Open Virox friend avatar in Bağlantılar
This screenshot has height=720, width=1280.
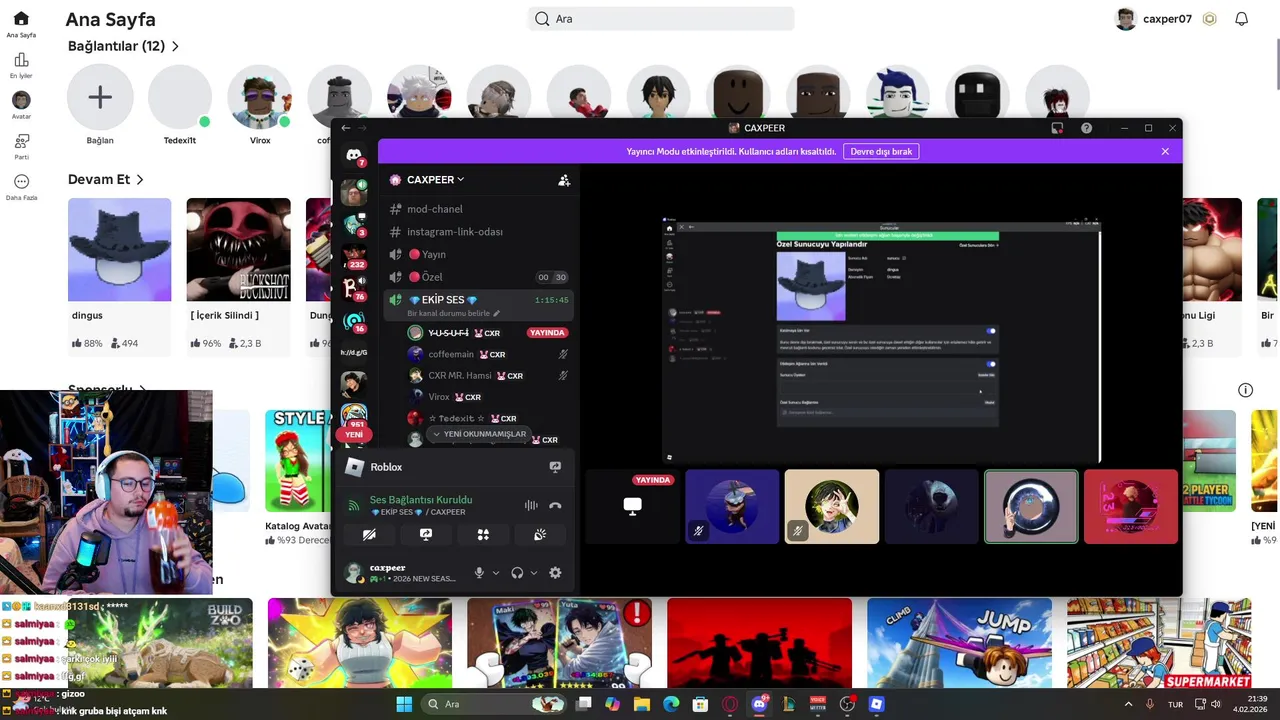[x=260, y=97]
